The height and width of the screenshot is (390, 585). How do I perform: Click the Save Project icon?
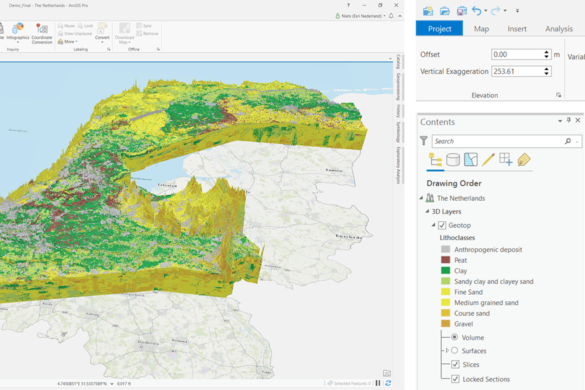(x=462, y=11)
